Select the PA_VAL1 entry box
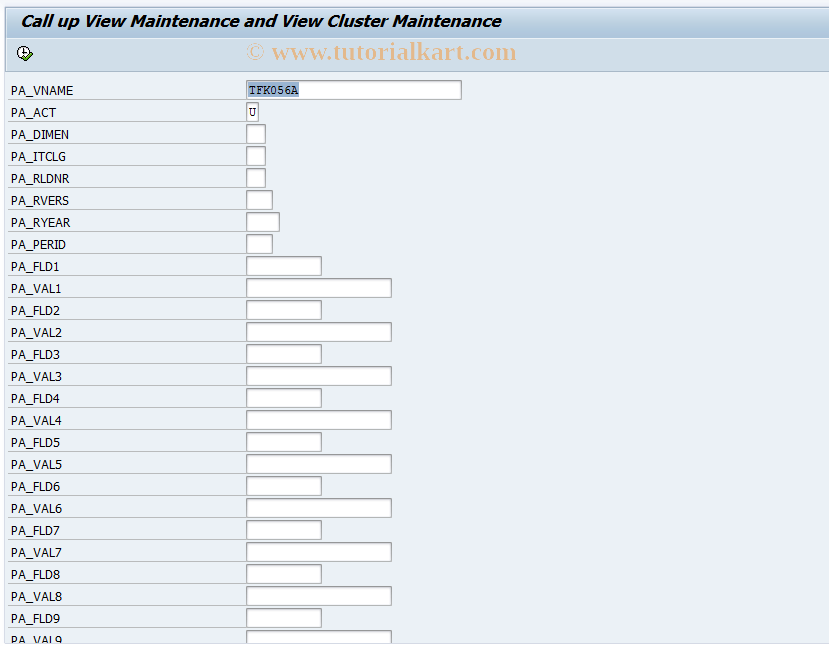The image size is (829, 646). coord(318,287)
